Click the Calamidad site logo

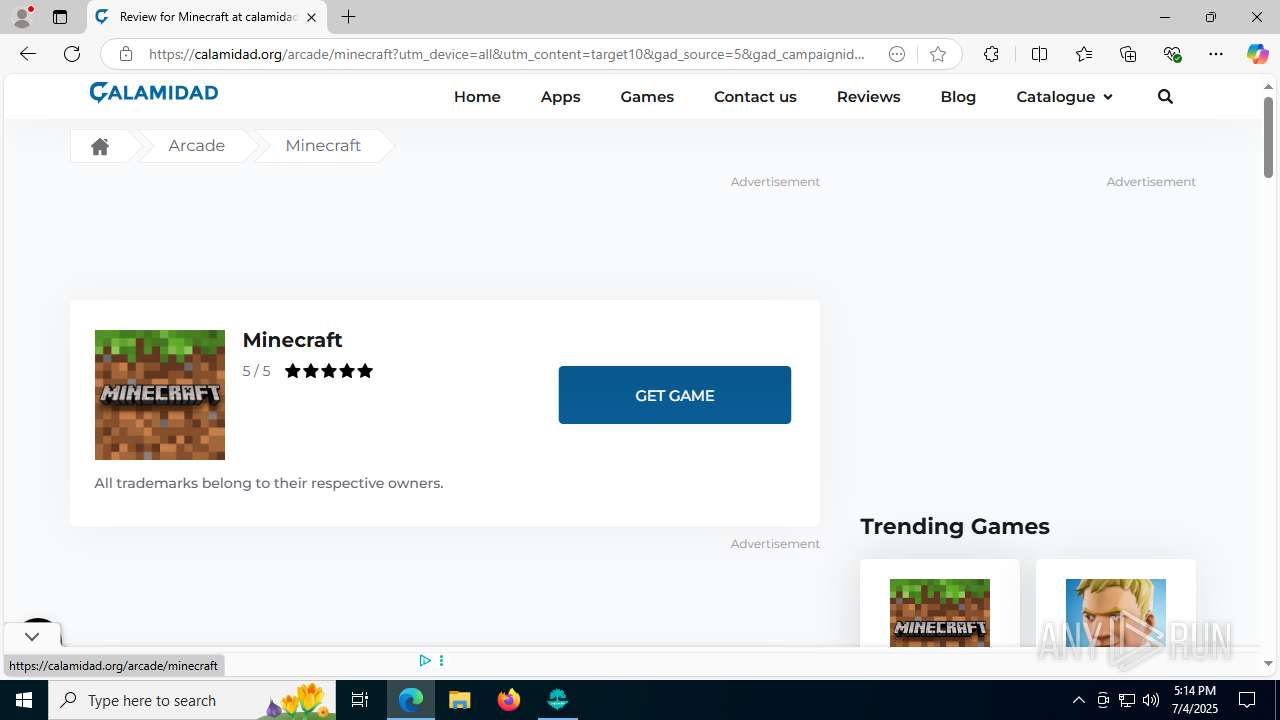click(153, 93)
